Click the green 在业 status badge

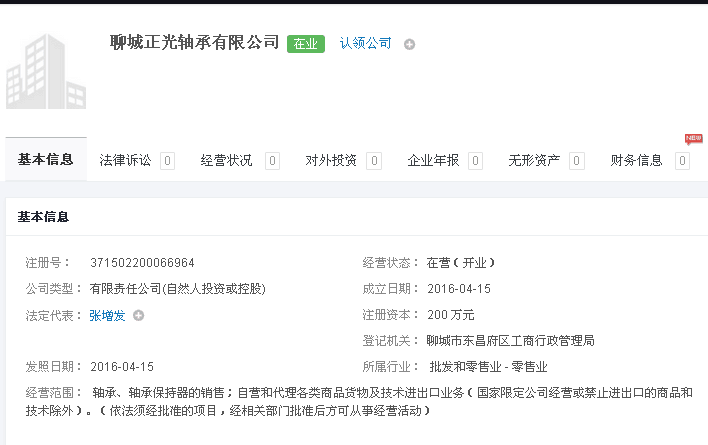point(306,44)
